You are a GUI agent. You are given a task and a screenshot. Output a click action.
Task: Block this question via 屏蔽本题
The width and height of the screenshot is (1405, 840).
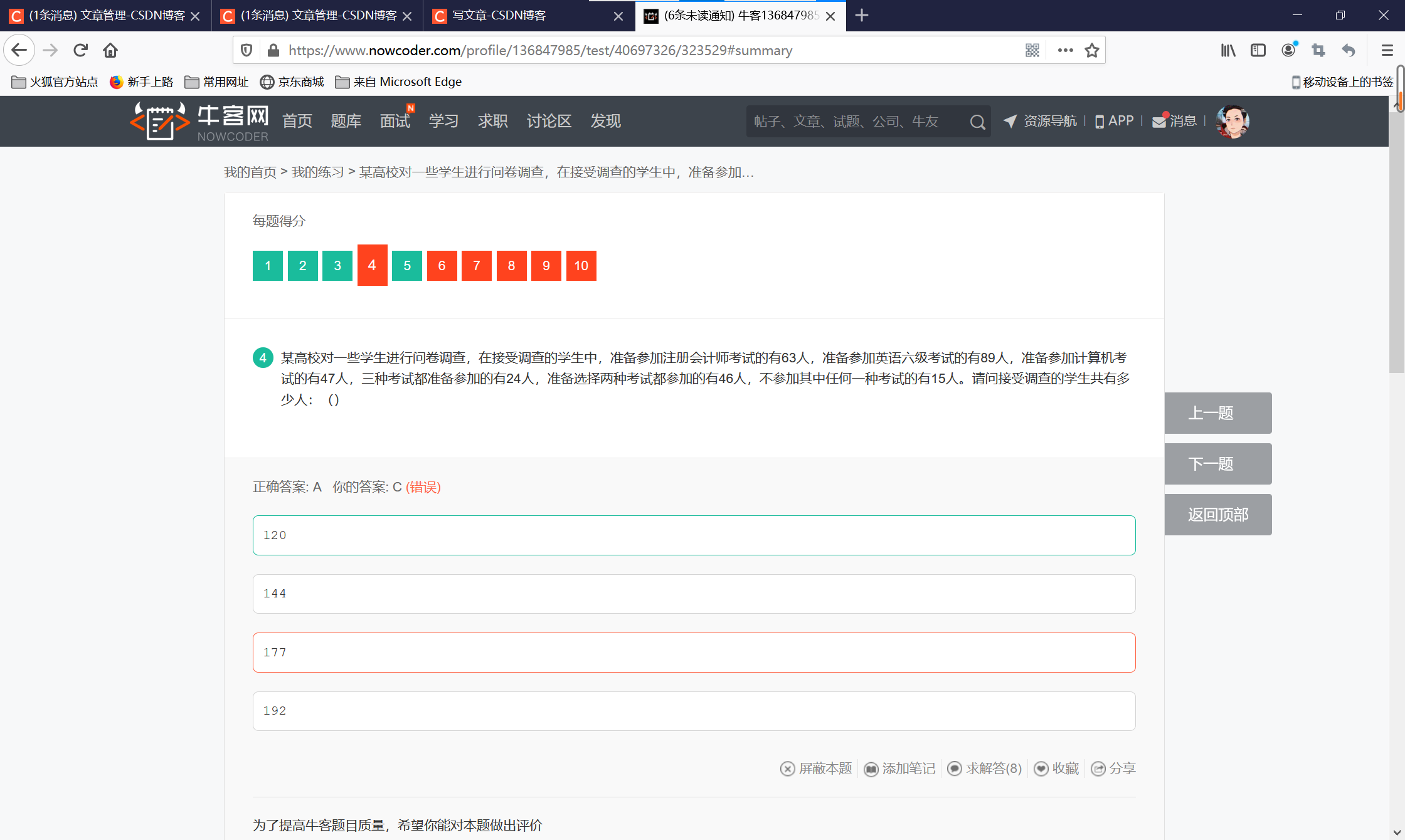[x=817, y=769]
